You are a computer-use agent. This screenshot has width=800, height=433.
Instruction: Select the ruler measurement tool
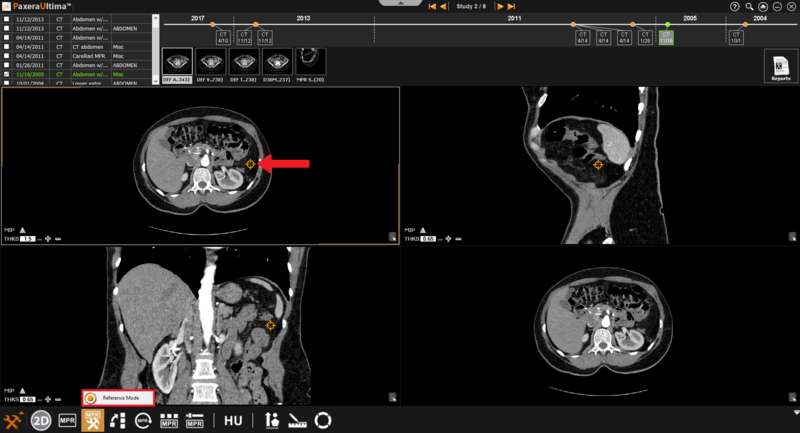(298, 421)
